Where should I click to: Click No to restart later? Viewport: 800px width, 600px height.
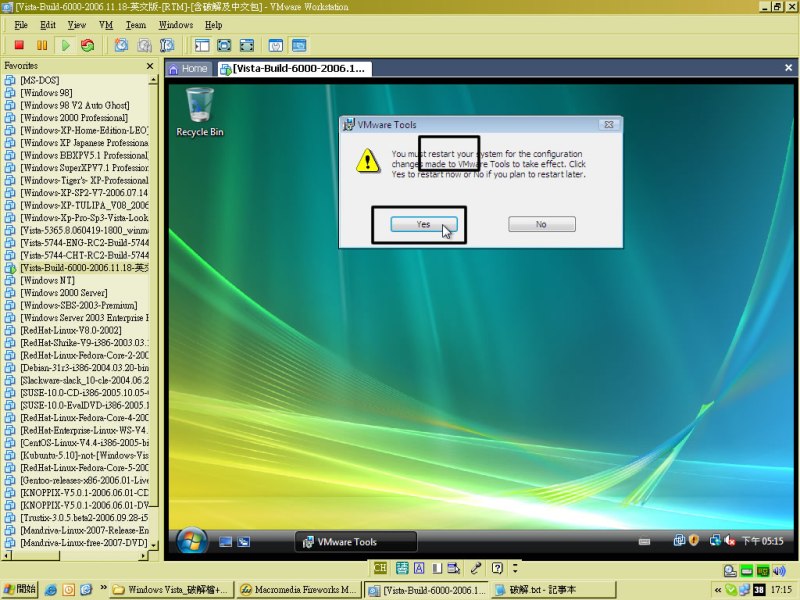[541, 224]
